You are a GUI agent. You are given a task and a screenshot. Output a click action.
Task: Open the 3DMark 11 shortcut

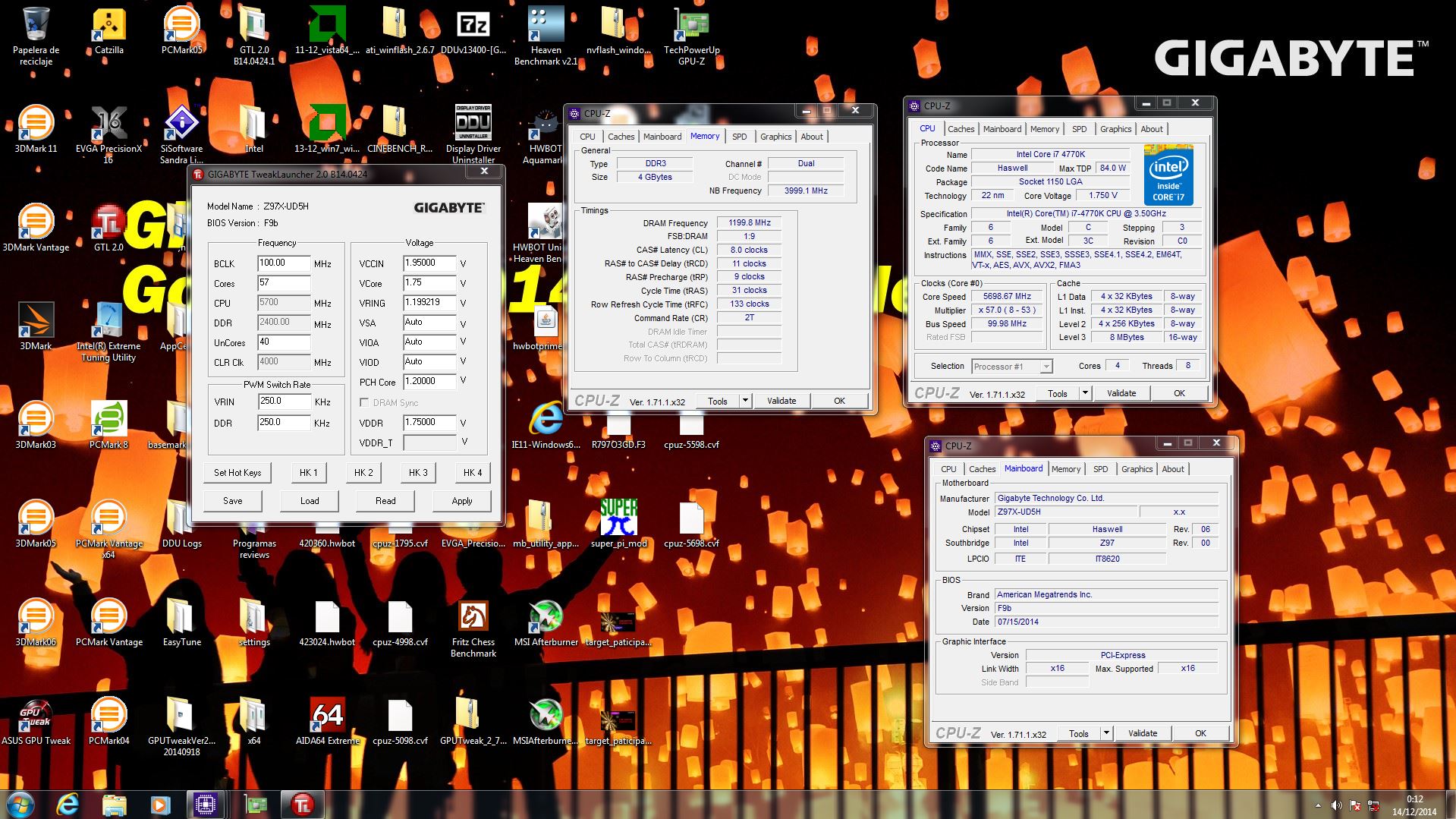pyautogui.click(x=36, y=129)
